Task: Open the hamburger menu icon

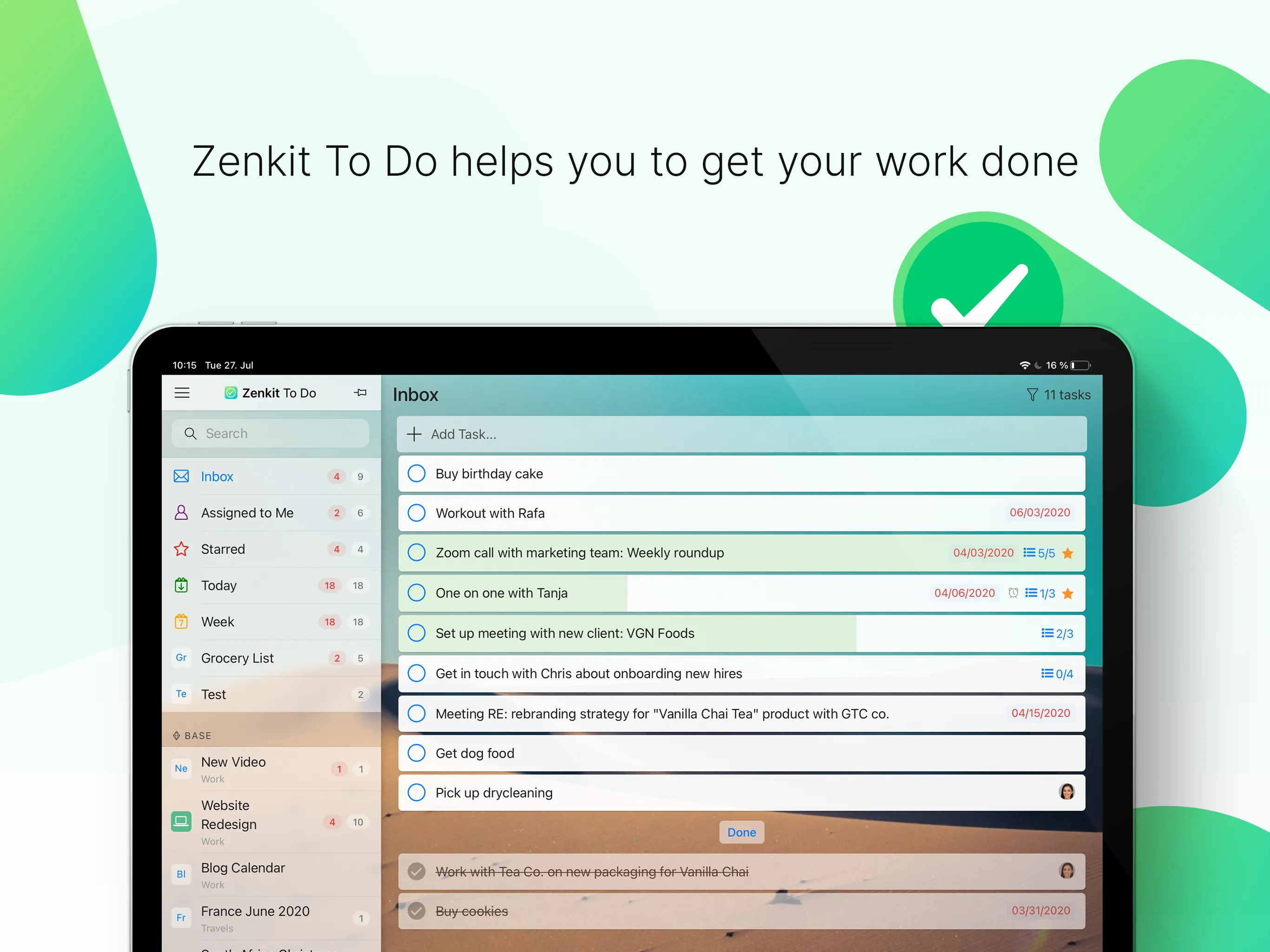Action: point(183,393)
